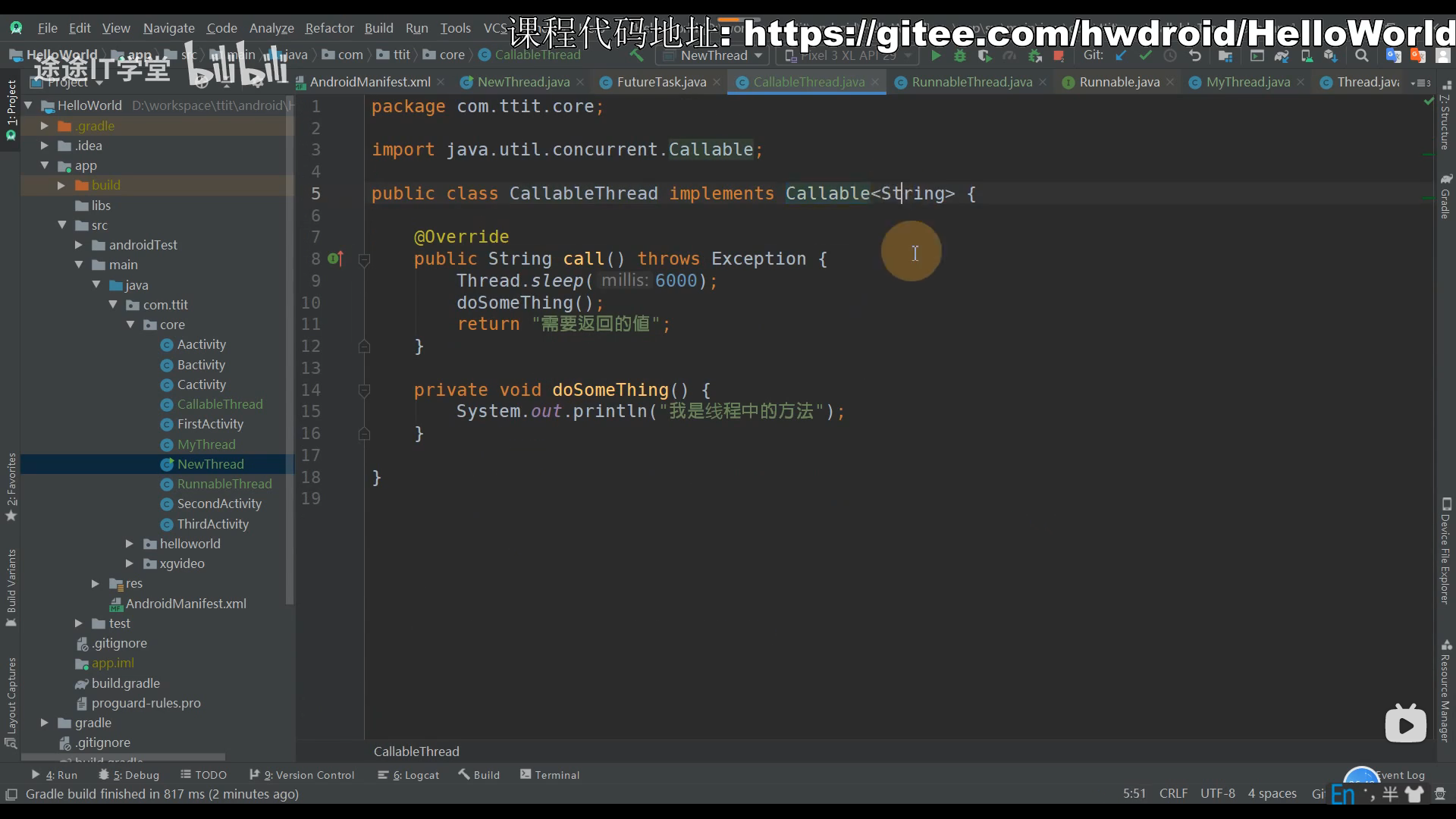
Task: Click the Run Anything icon in toolbar
Action: pos(1257,55)
